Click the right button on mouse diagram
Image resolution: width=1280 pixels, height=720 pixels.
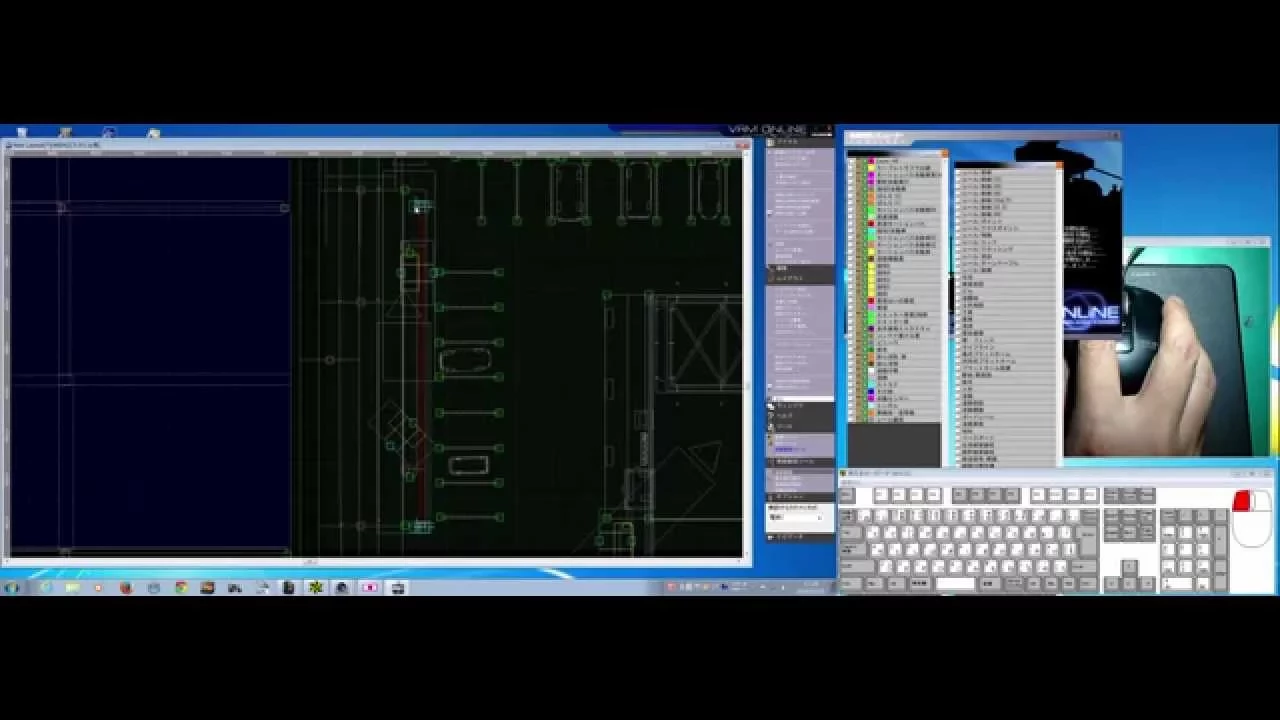(1262, 501)
